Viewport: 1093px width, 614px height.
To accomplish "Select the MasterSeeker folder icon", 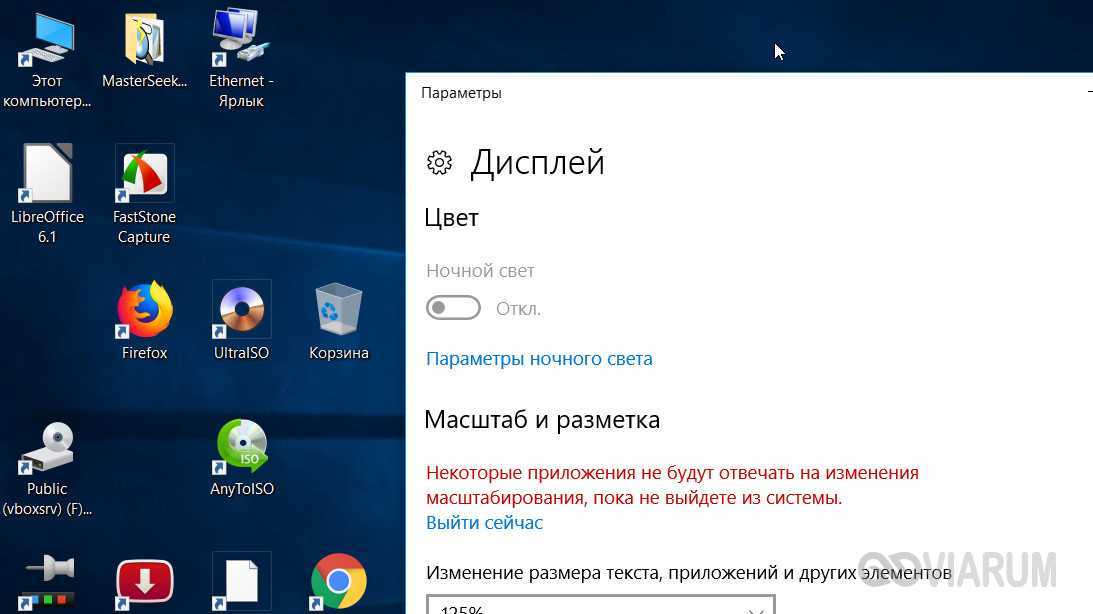I will [144, 40].
